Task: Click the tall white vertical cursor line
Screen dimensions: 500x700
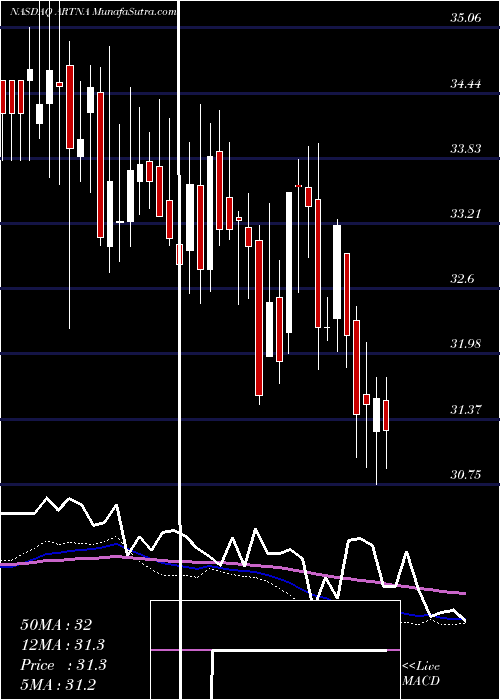Action: 180,348
